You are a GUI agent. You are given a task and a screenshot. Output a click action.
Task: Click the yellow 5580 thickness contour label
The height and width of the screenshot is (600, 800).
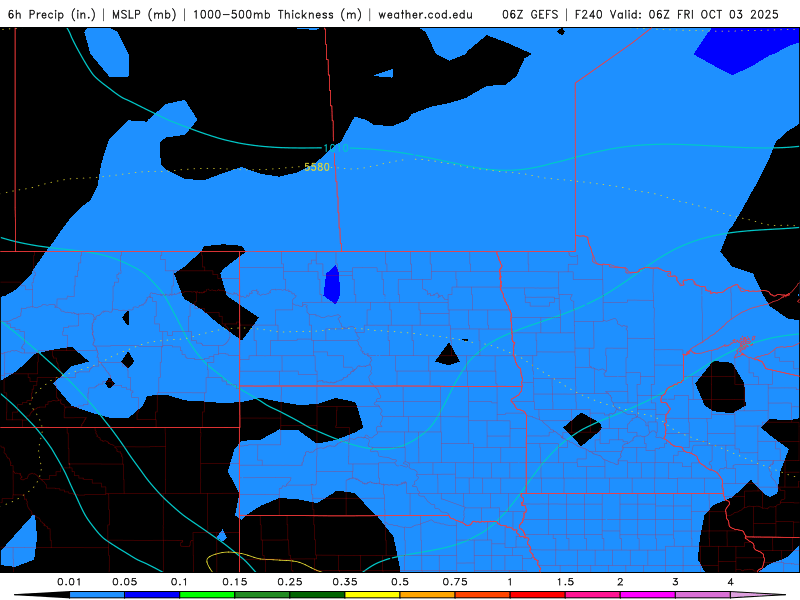click(317, 167)
